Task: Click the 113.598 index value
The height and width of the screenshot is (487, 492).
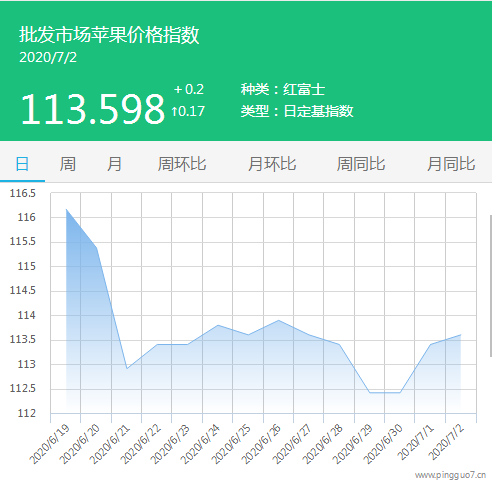Action: point(93,109)
